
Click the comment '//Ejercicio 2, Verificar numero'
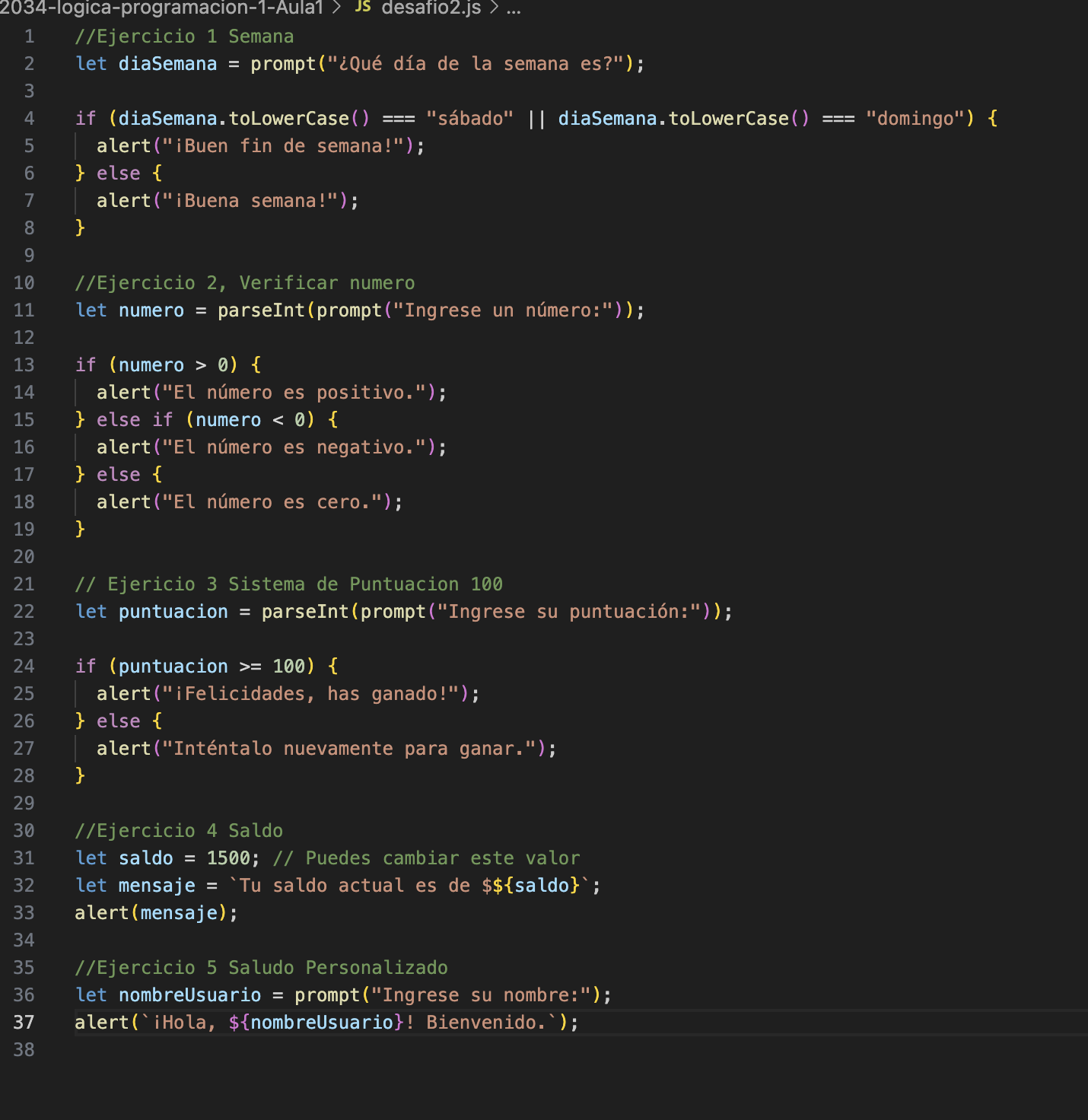click(245, 283)
